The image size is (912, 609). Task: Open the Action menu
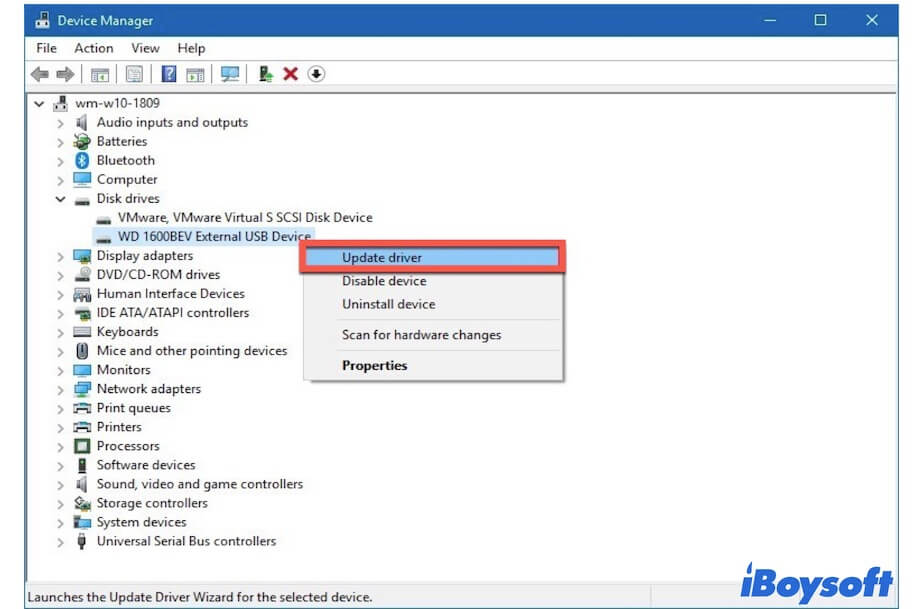93,47
